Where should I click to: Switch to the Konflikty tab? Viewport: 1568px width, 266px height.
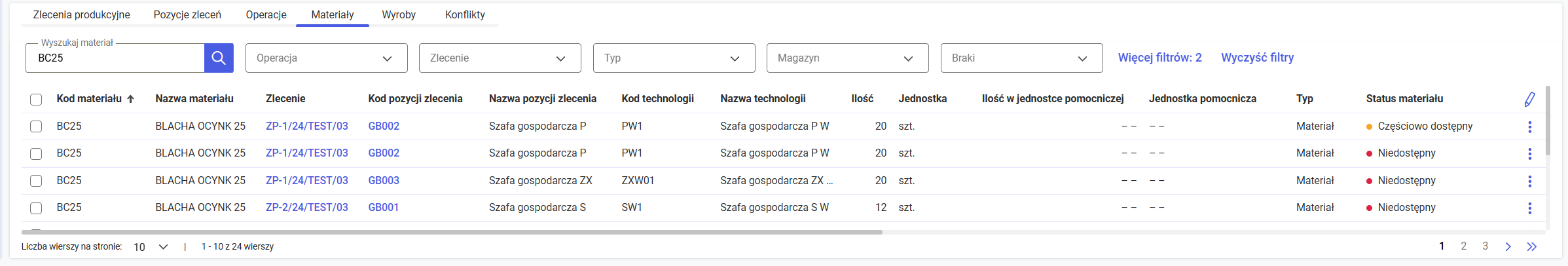(x=465, y=15)
